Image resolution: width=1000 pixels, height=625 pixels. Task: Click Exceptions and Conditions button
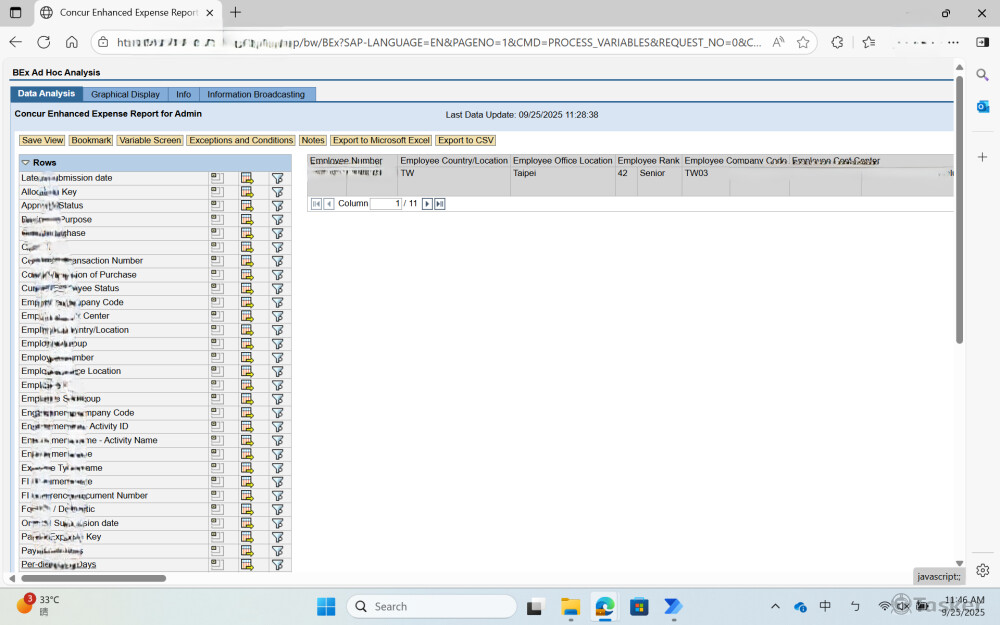coord(241,140)
